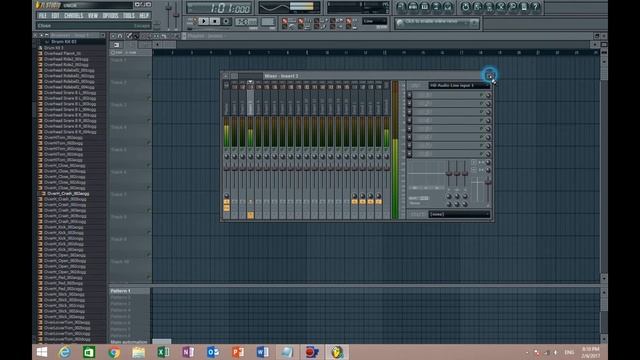Open the HD Audio Line input 1 dropdown

click(459, 85)
